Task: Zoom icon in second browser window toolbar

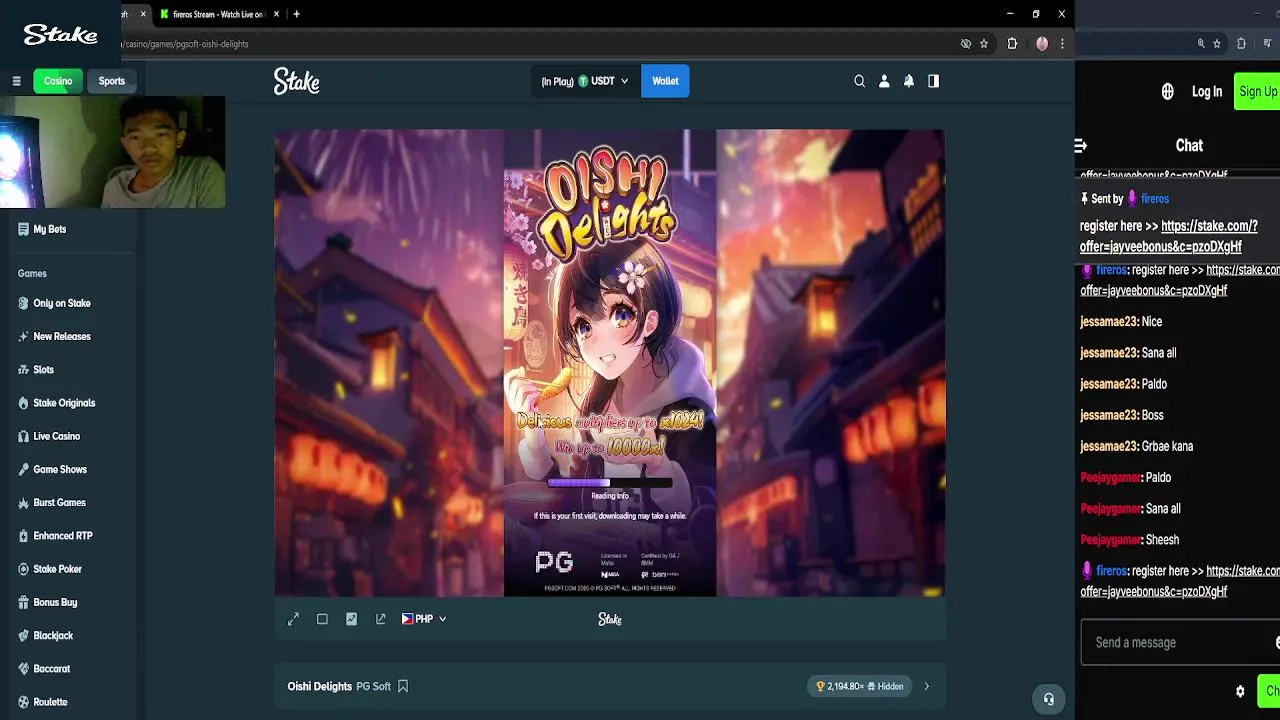Action: pyautogui.click(x=1201, y=44)
